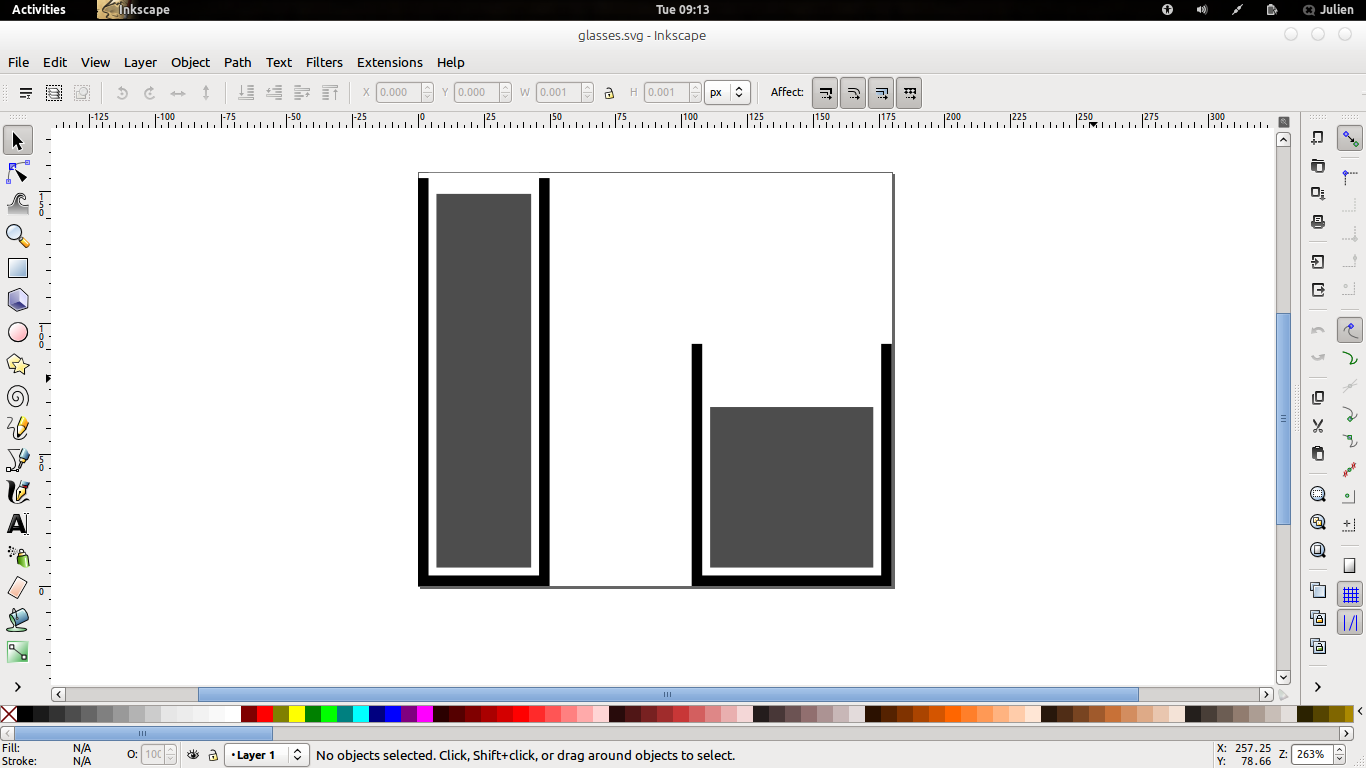Toggle current layer lock icon

[212, 755]
